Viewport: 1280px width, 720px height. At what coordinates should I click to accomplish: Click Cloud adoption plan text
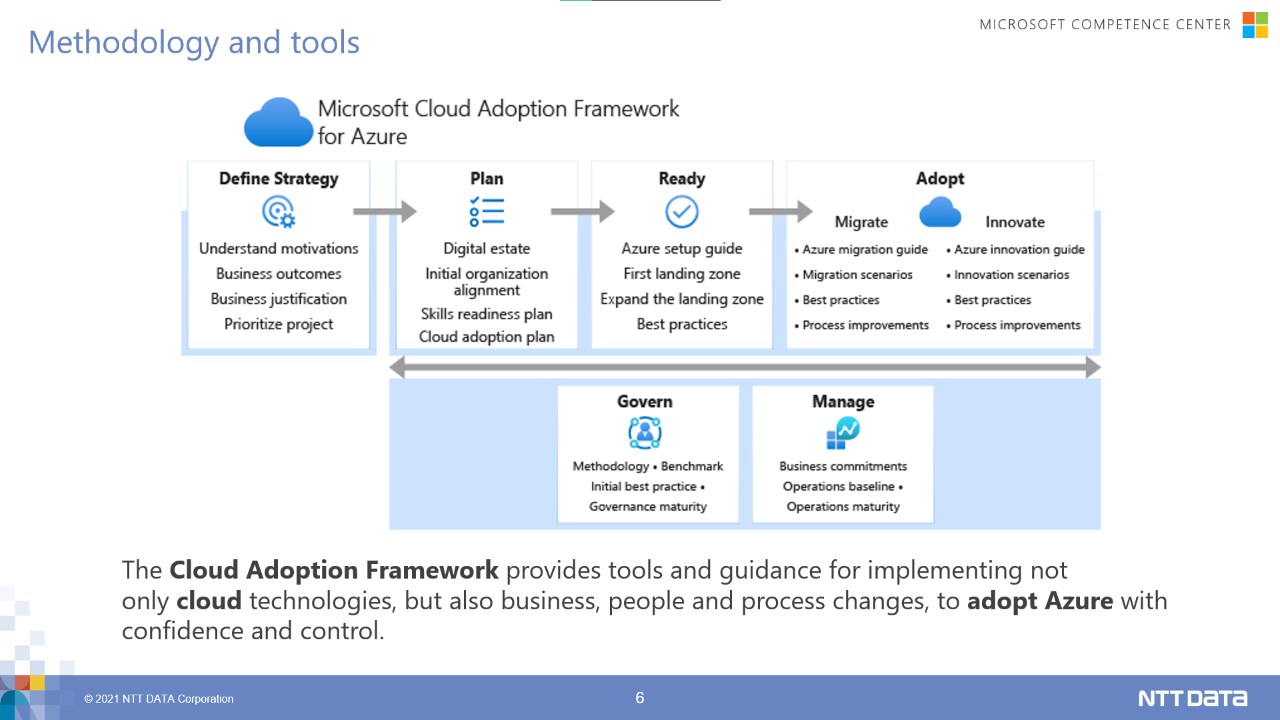pos(487,337)
